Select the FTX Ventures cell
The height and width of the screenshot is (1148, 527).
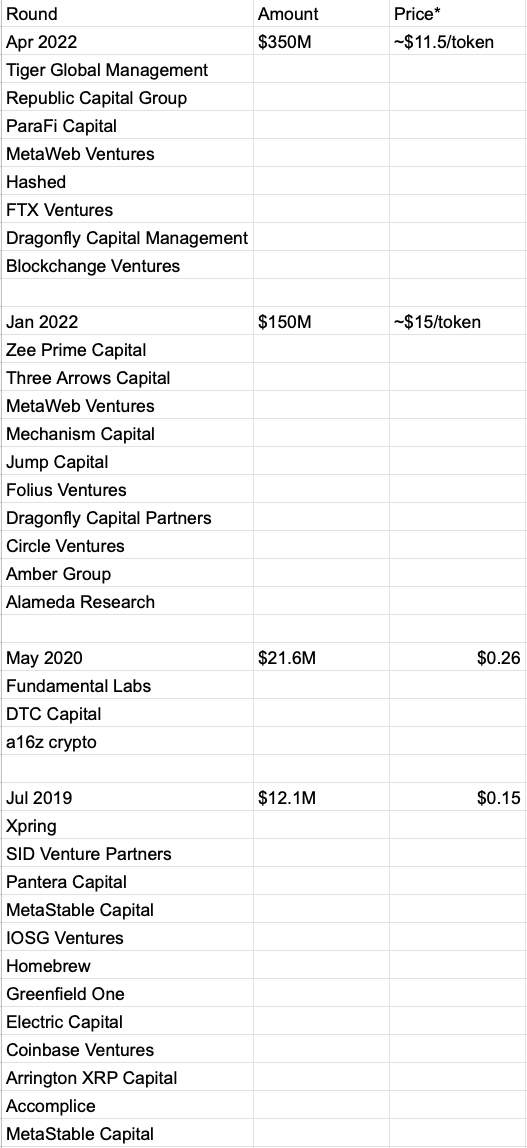127,209
